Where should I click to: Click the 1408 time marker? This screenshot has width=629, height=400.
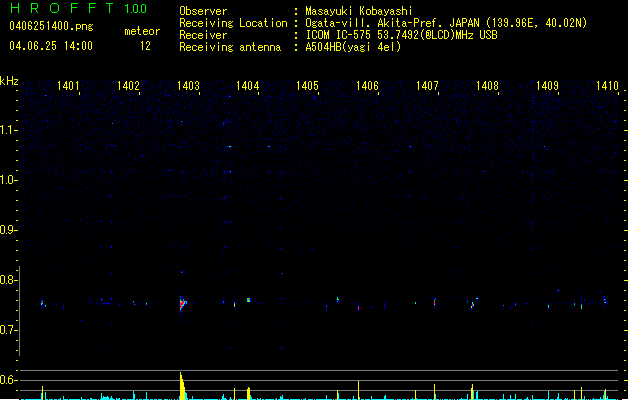tap(487, 86)
